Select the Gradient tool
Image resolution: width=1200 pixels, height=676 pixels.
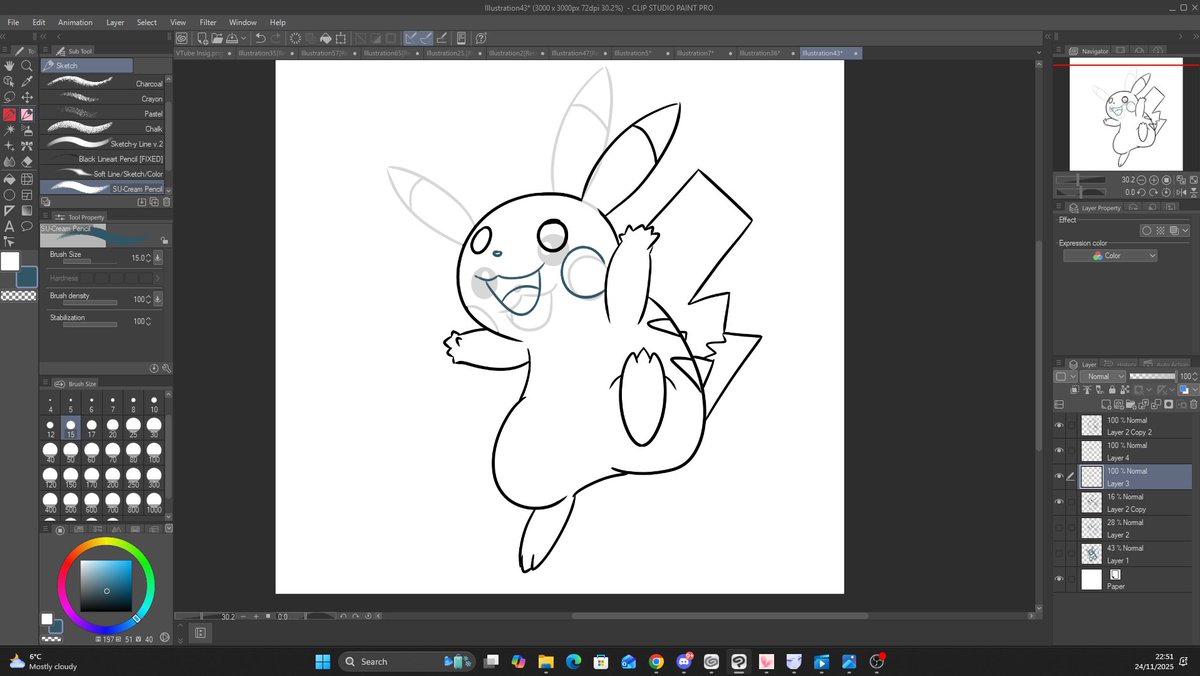27,210
